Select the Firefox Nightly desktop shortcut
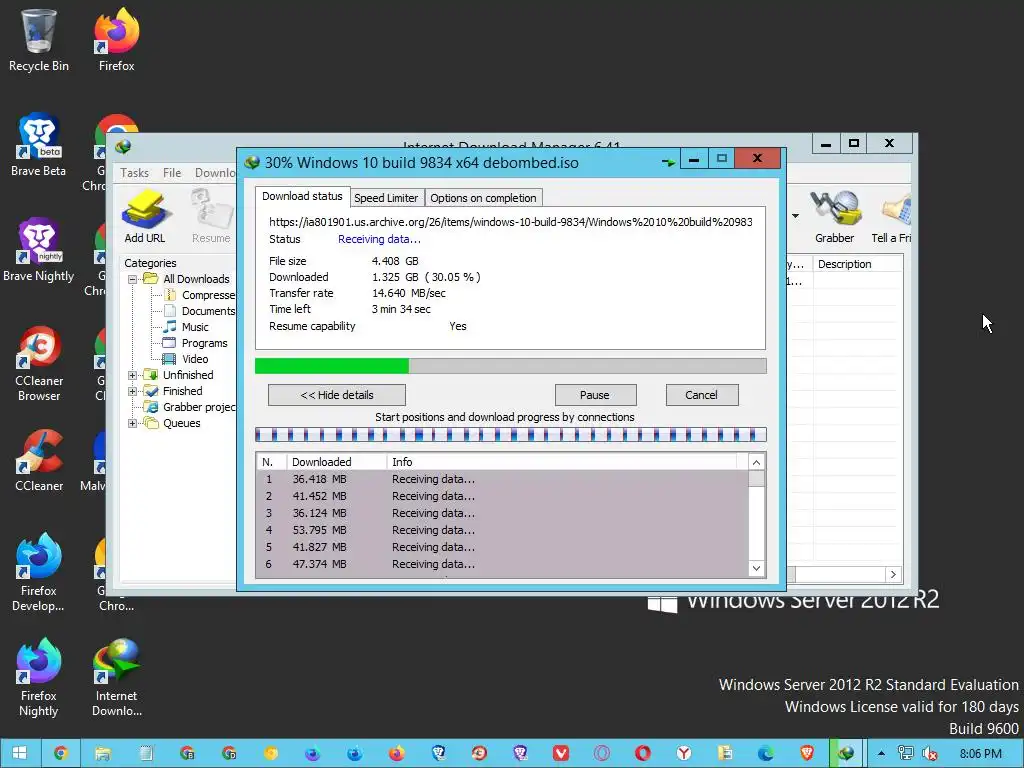Screen dimensions: 1024x768 39,679
